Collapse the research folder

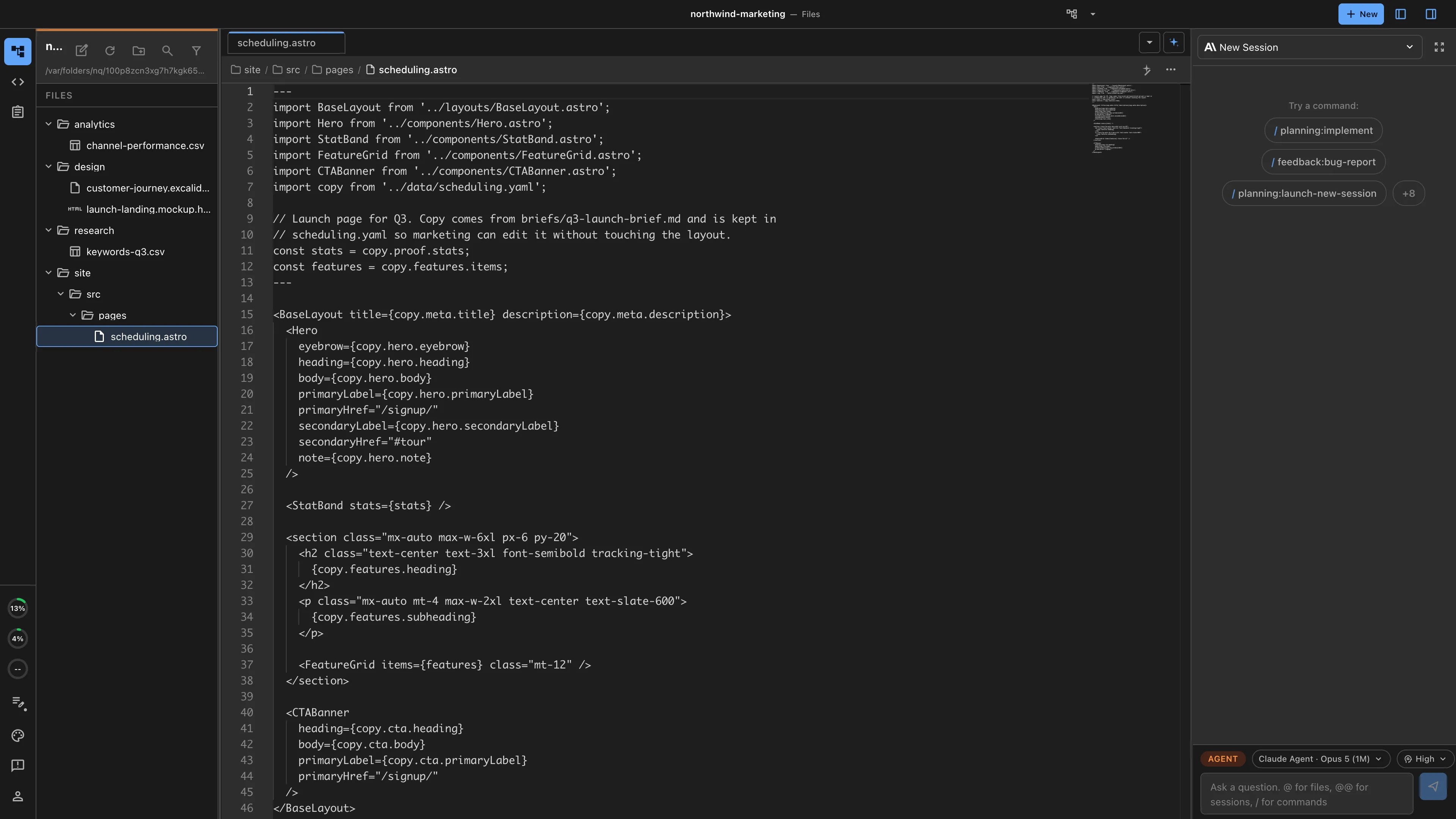click(49, 230)
